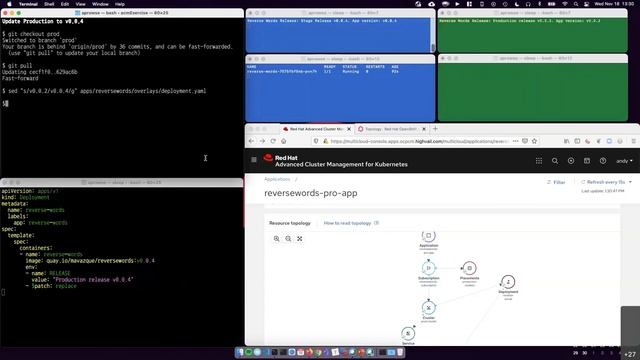The width and height of the screenshot is (640, 360).
Task: Click the create resource plus icon in header
Action: pos(571,161)
